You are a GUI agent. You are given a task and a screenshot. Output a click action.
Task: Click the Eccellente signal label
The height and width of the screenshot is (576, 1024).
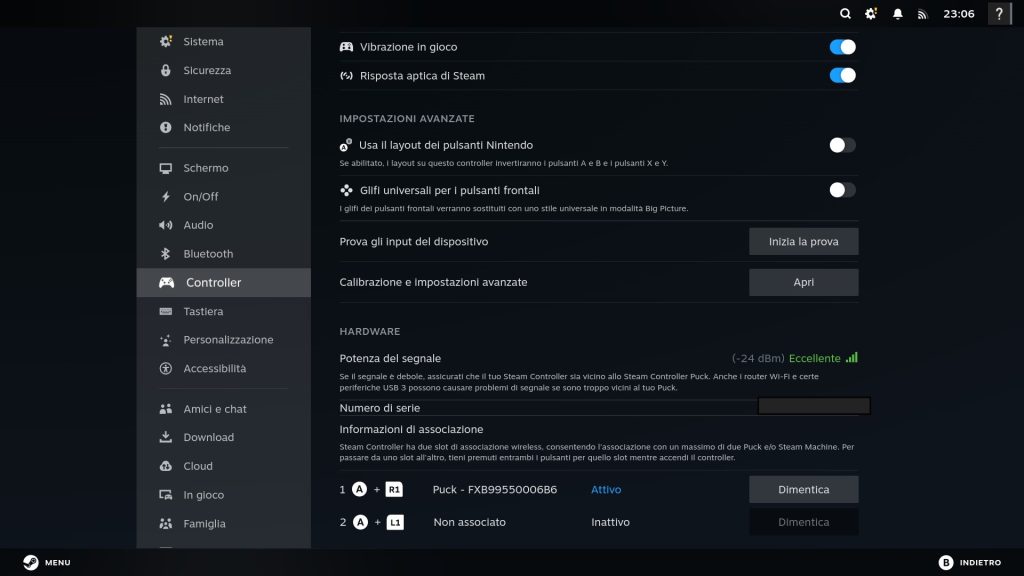click(814, 358)
